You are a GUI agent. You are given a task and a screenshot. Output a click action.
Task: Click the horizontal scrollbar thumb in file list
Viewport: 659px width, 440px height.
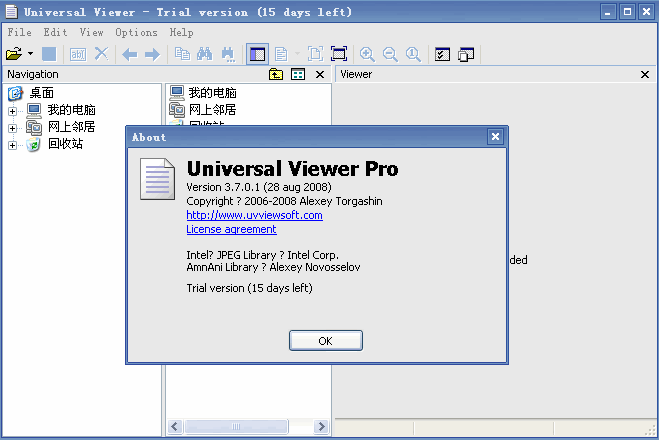pos(236,427)
